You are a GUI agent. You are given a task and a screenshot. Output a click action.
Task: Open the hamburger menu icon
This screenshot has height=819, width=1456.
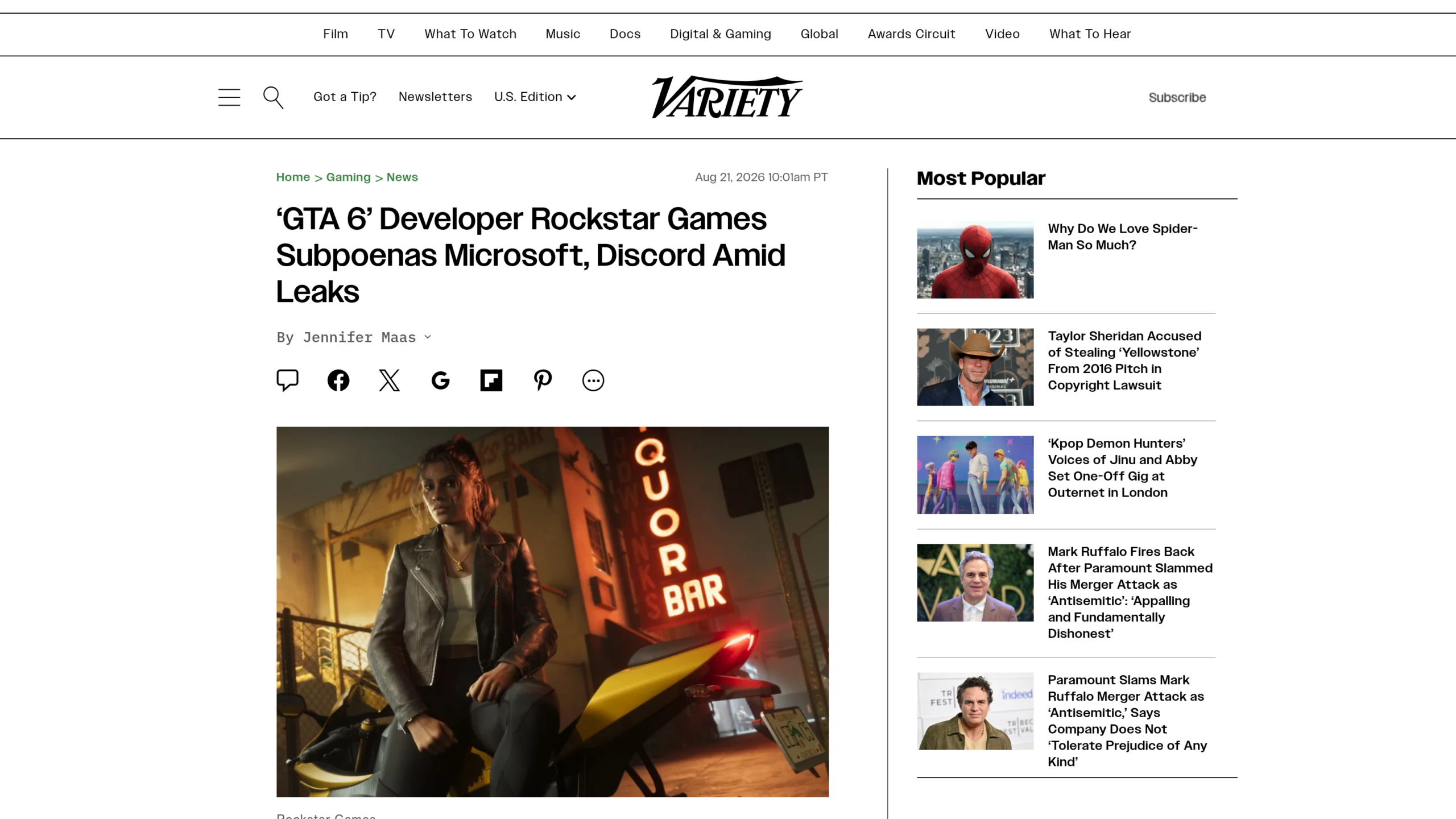229,97
